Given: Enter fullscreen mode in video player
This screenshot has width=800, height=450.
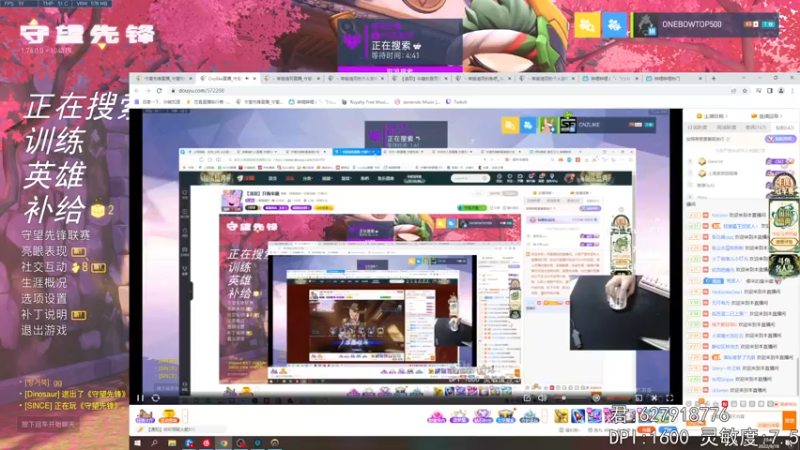Looking at the screenshot, I should pos(669,398).
